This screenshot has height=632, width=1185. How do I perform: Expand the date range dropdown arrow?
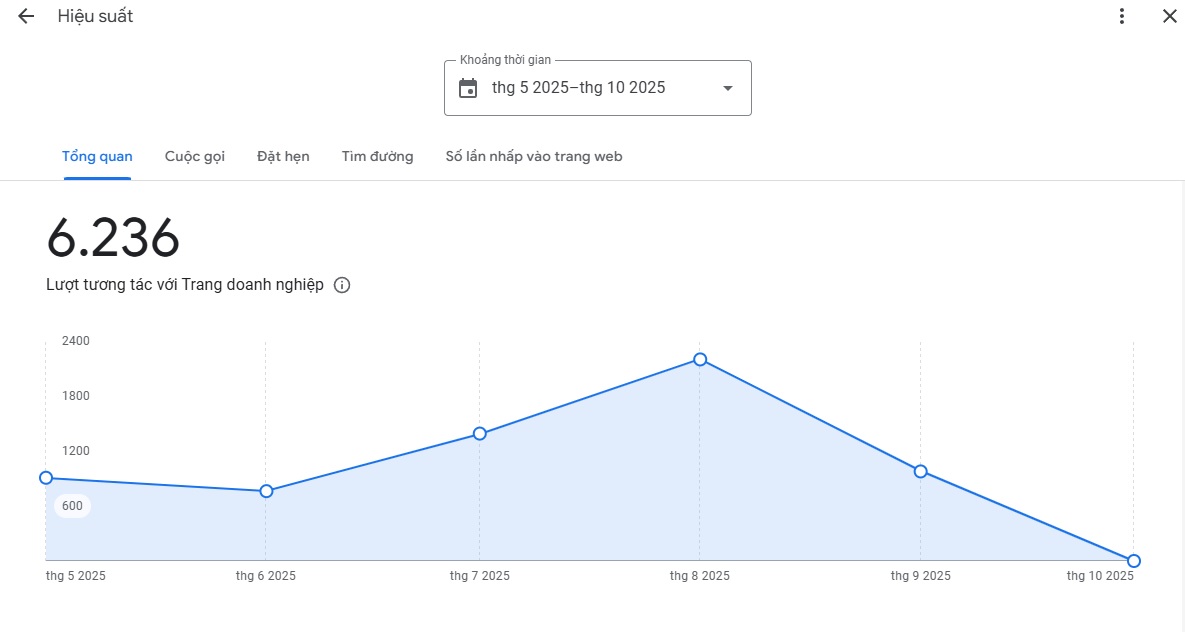[x=728, y=88]
